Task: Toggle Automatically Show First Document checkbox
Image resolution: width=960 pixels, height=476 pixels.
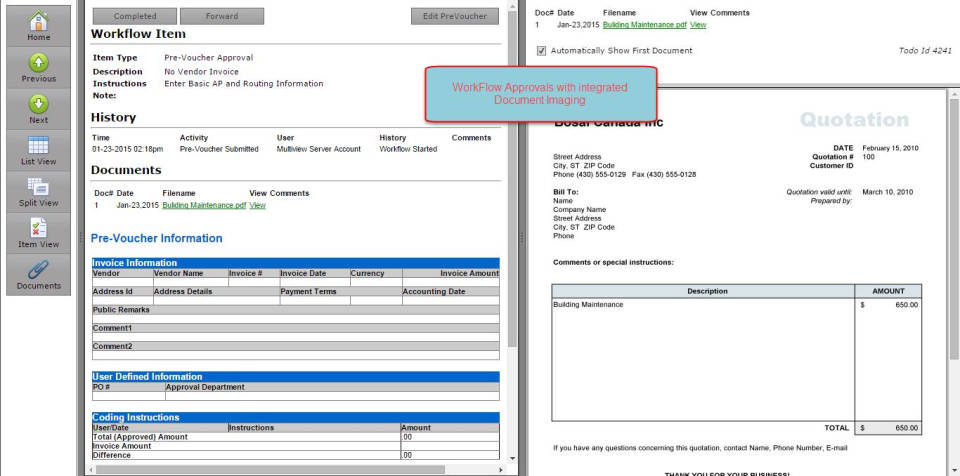Action: 541,50
